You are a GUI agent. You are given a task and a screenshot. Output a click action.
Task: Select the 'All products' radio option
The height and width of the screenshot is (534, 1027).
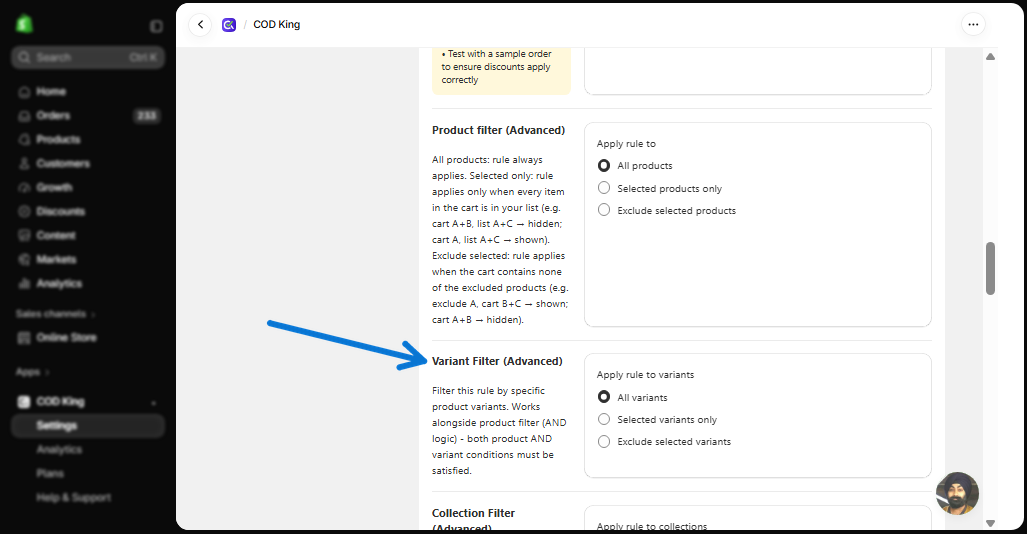(x=604, y=166)
